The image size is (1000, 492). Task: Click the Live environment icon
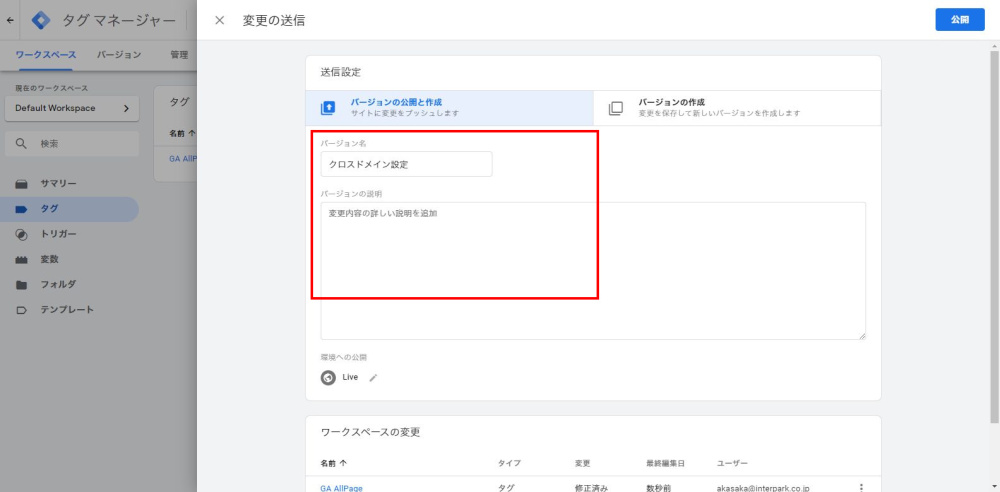point(328,378)
